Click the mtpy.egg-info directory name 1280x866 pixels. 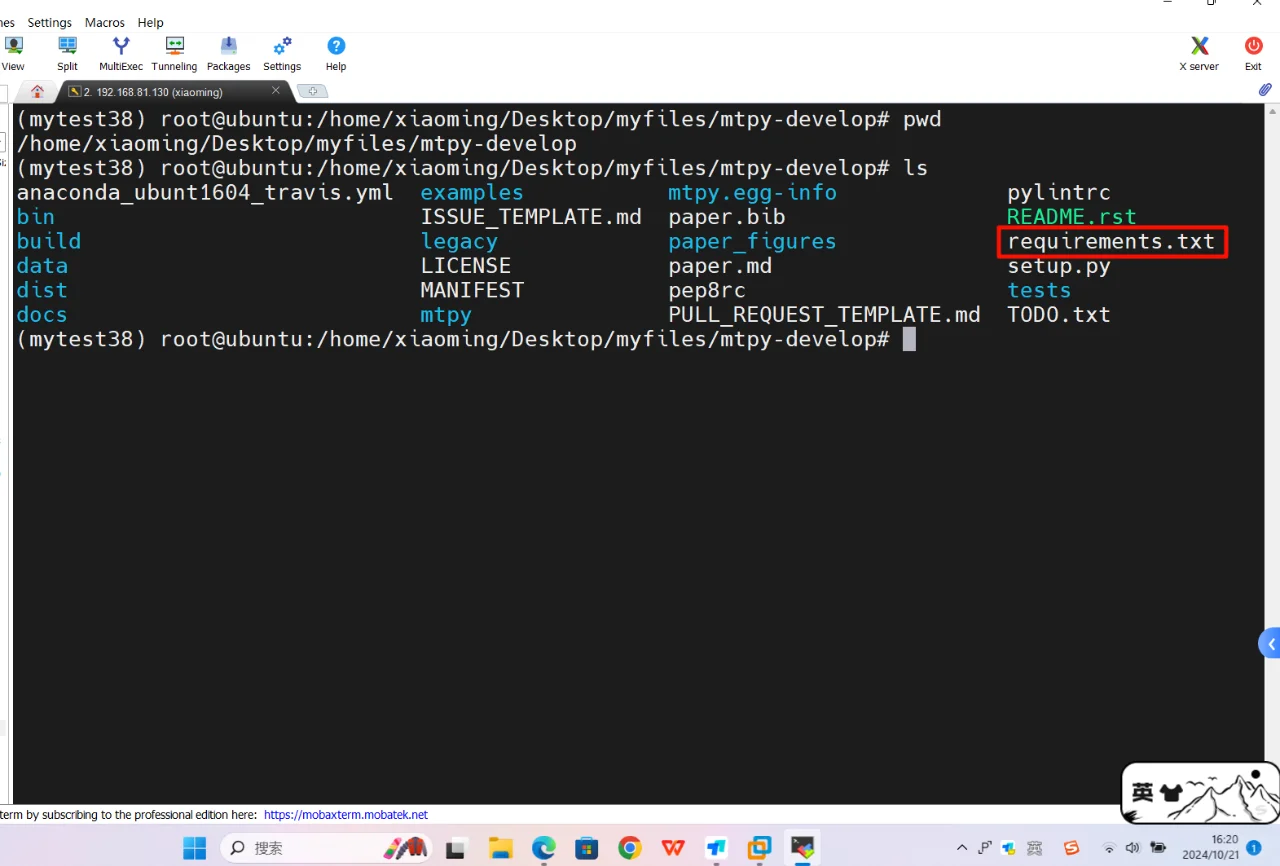point(753,193)
